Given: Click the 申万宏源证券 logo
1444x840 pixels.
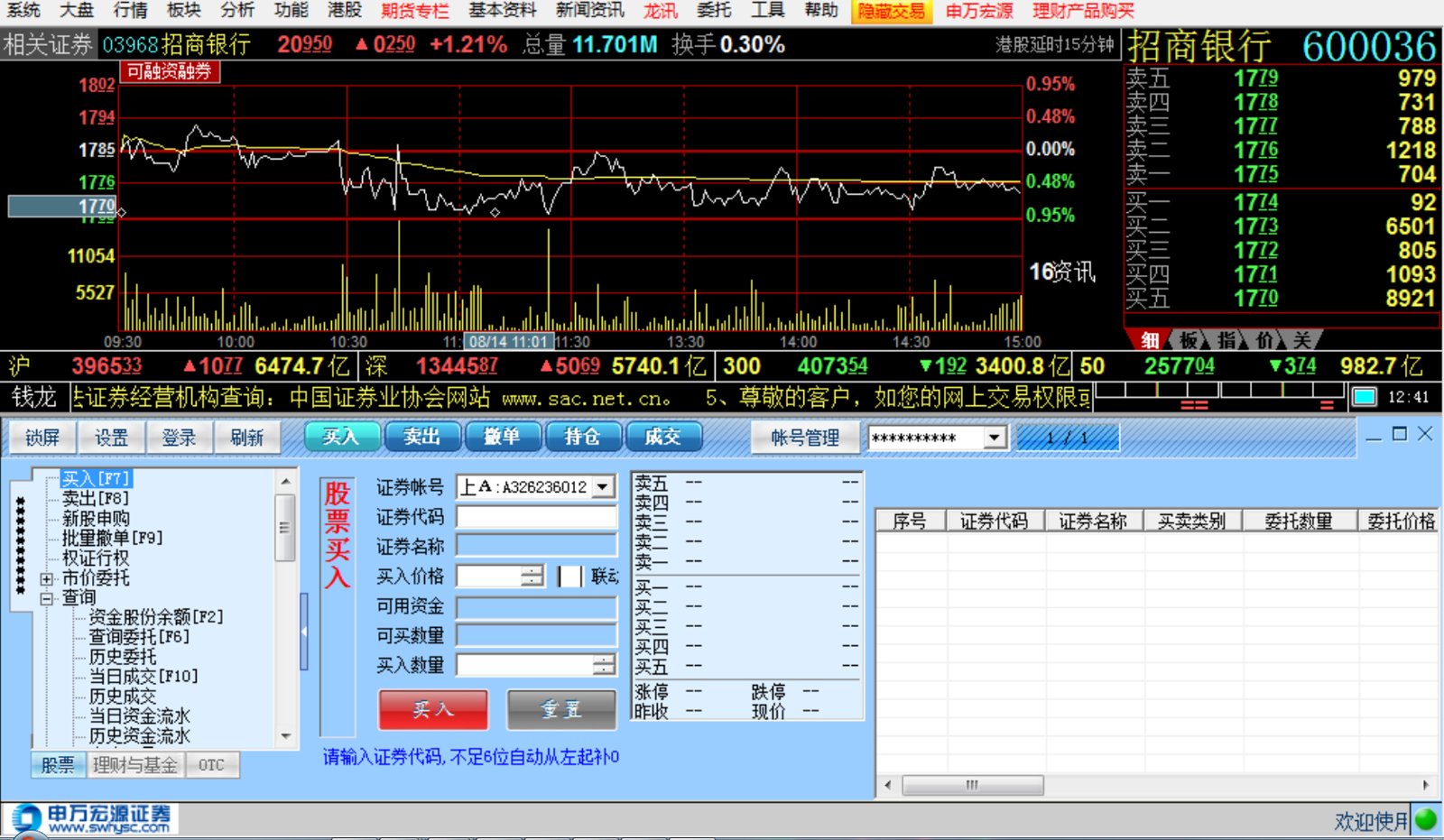Looking at the screenshot, I should point(90,817).
